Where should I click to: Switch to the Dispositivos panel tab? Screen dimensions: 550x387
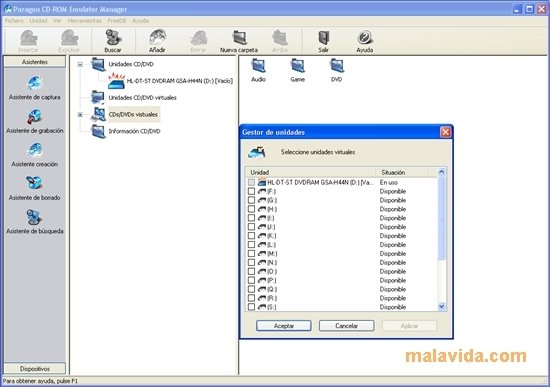click(35, 368)
